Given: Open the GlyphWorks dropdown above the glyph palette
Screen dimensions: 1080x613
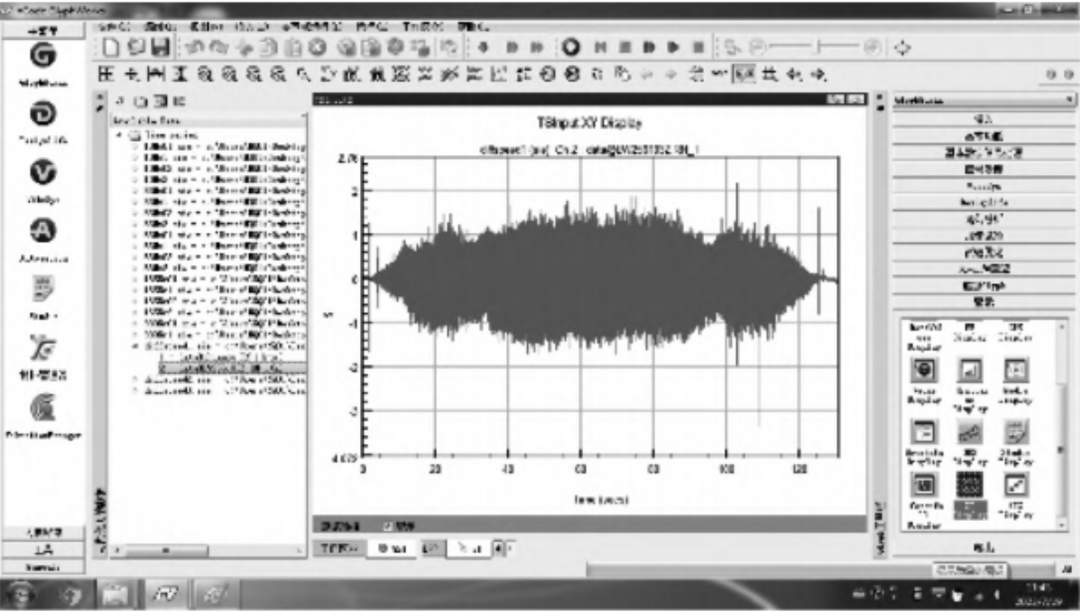Looking at the screenshot, I should pos(983,101).
